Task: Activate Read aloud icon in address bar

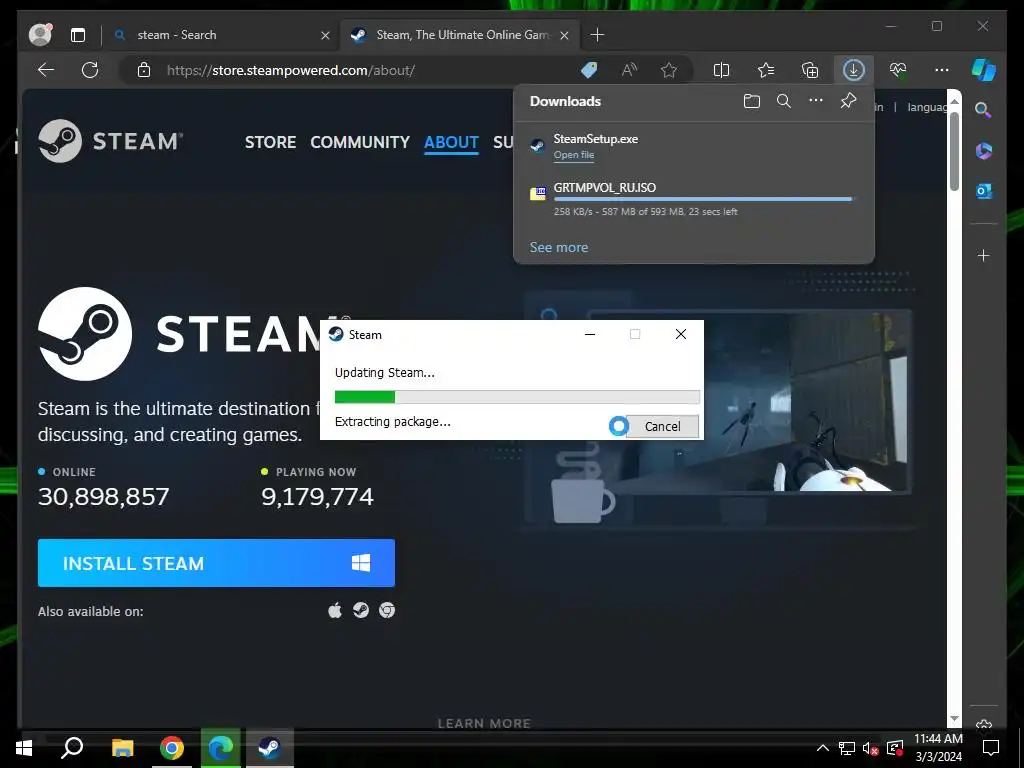Action: pos(630,70)
